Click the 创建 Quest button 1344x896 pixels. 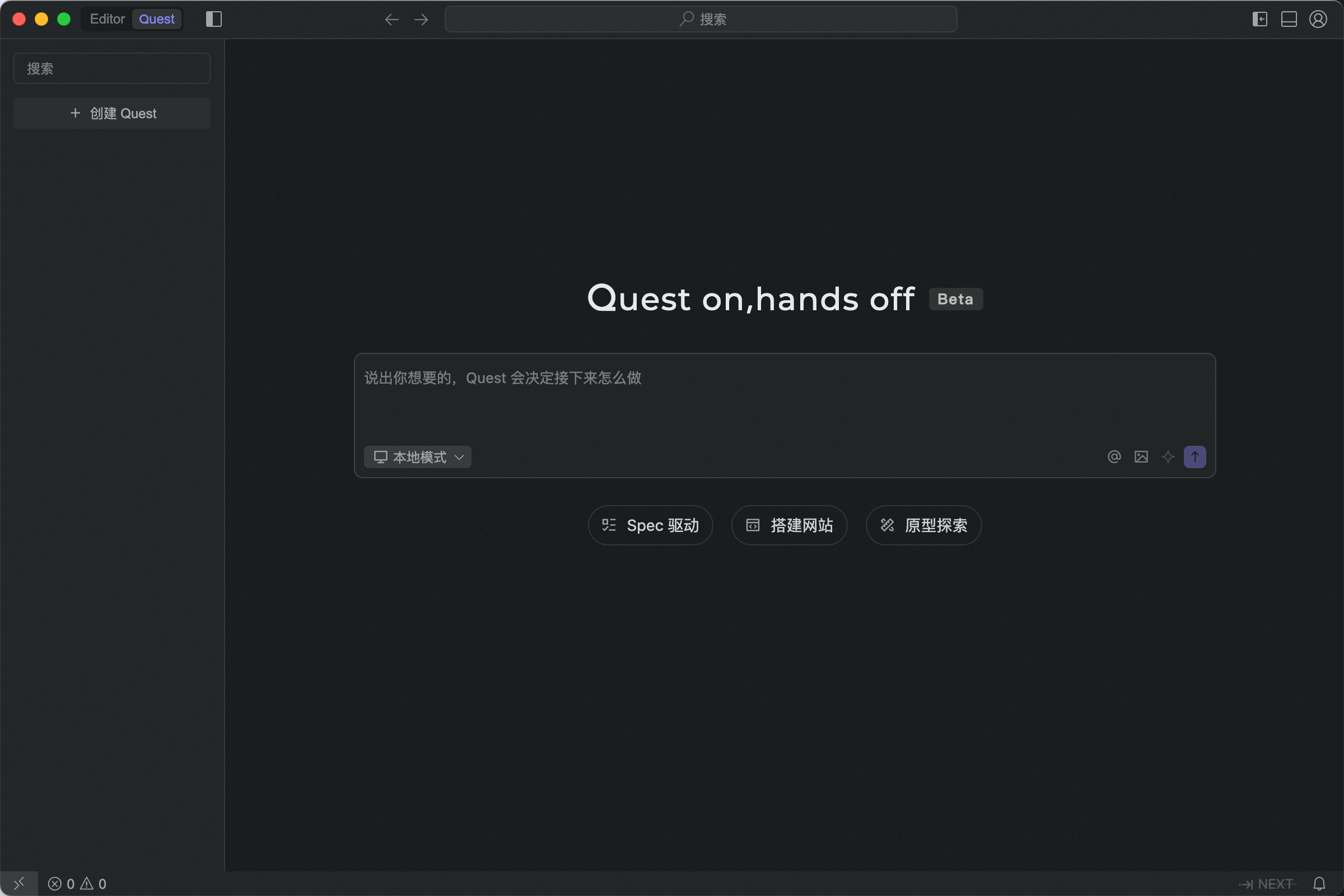[x=112, y=113]
